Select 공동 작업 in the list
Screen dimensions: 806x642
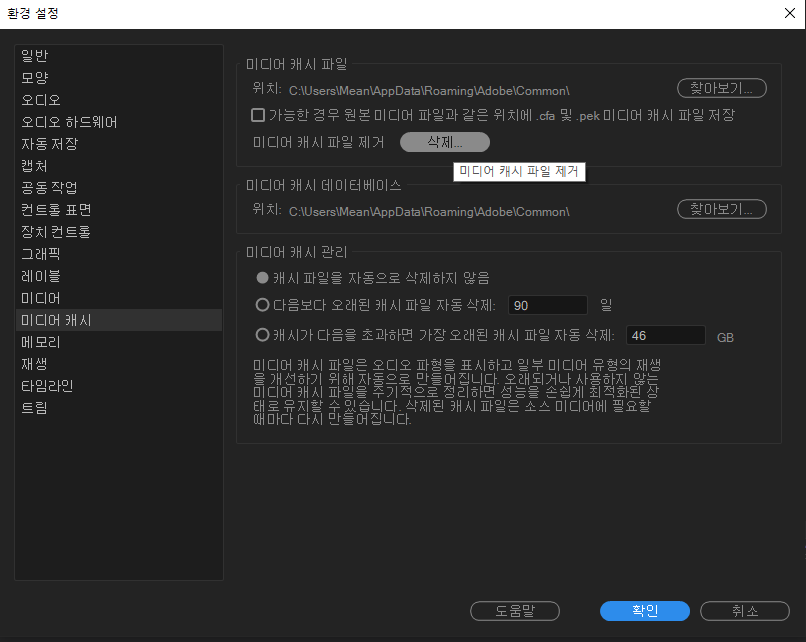click(119, 188)
